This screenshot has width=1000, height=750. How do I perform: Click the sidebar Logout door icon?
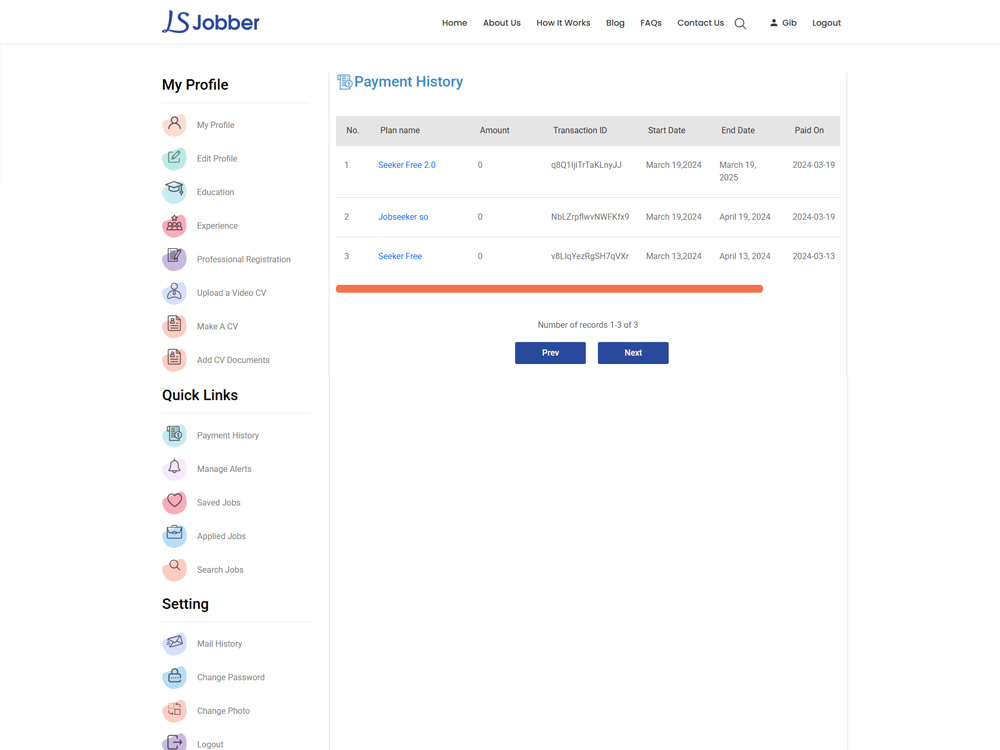pyautogui.click(x=174, y=743)
